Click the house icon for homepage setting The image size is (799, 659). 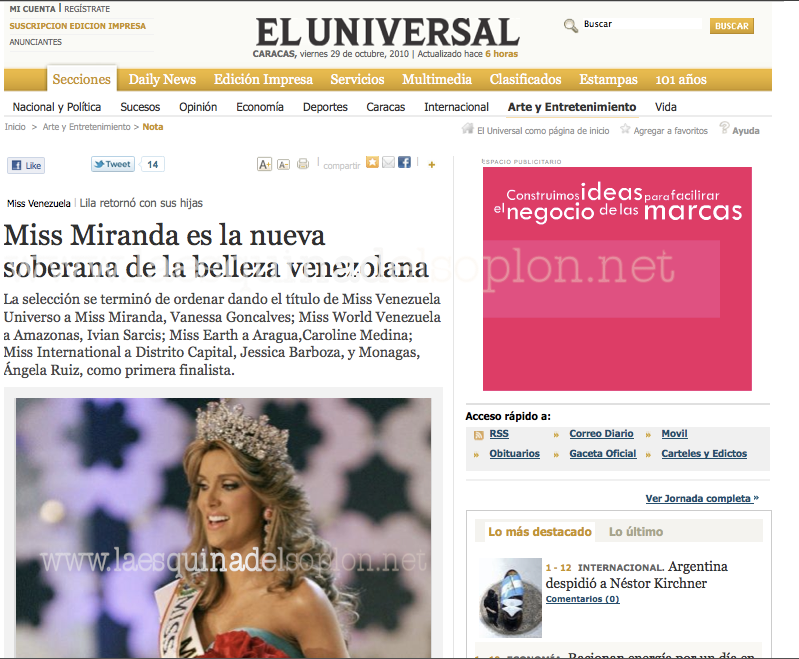pos(468,129)
